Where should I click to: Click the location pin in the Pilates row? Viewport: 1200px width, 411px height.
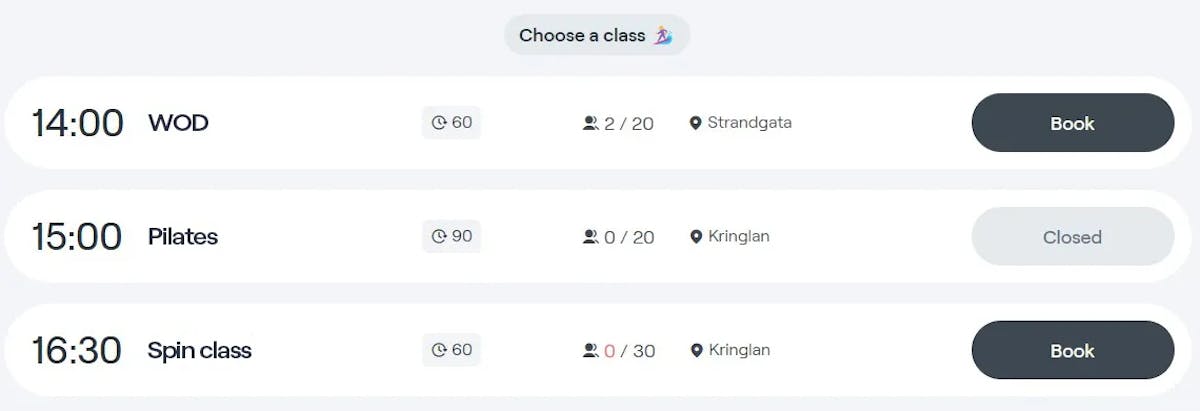point(696,237)
